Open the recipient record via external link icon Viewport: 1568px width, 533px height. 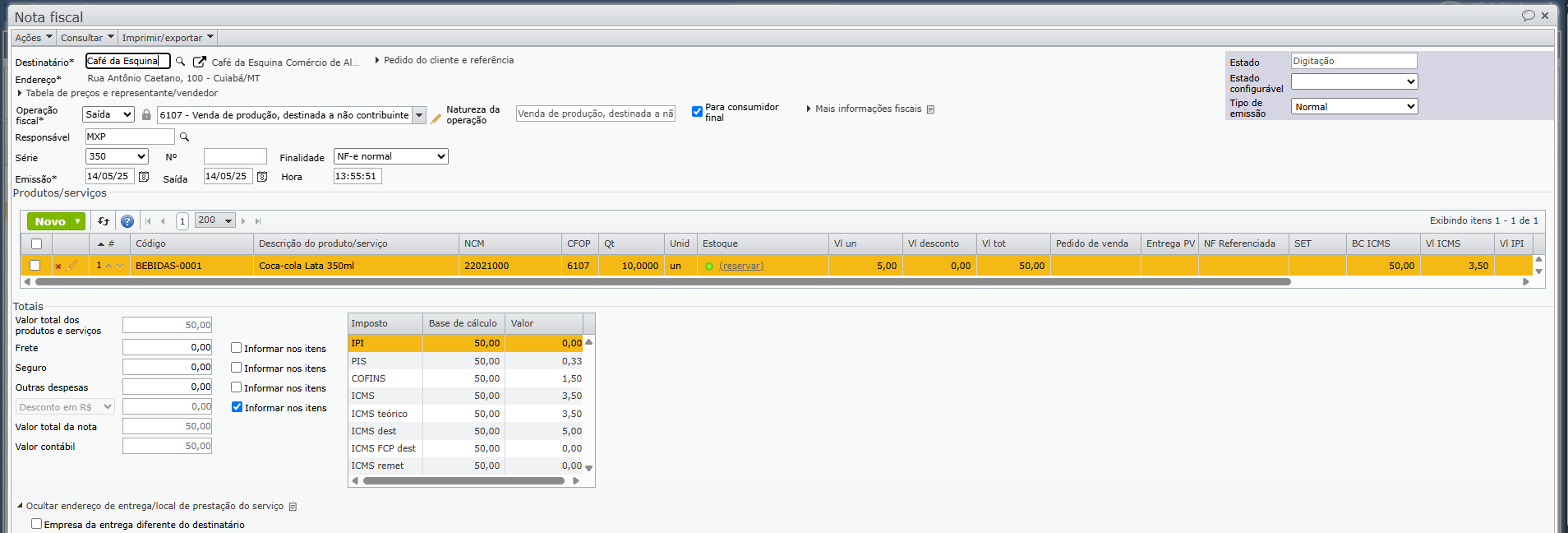point(199,62)
